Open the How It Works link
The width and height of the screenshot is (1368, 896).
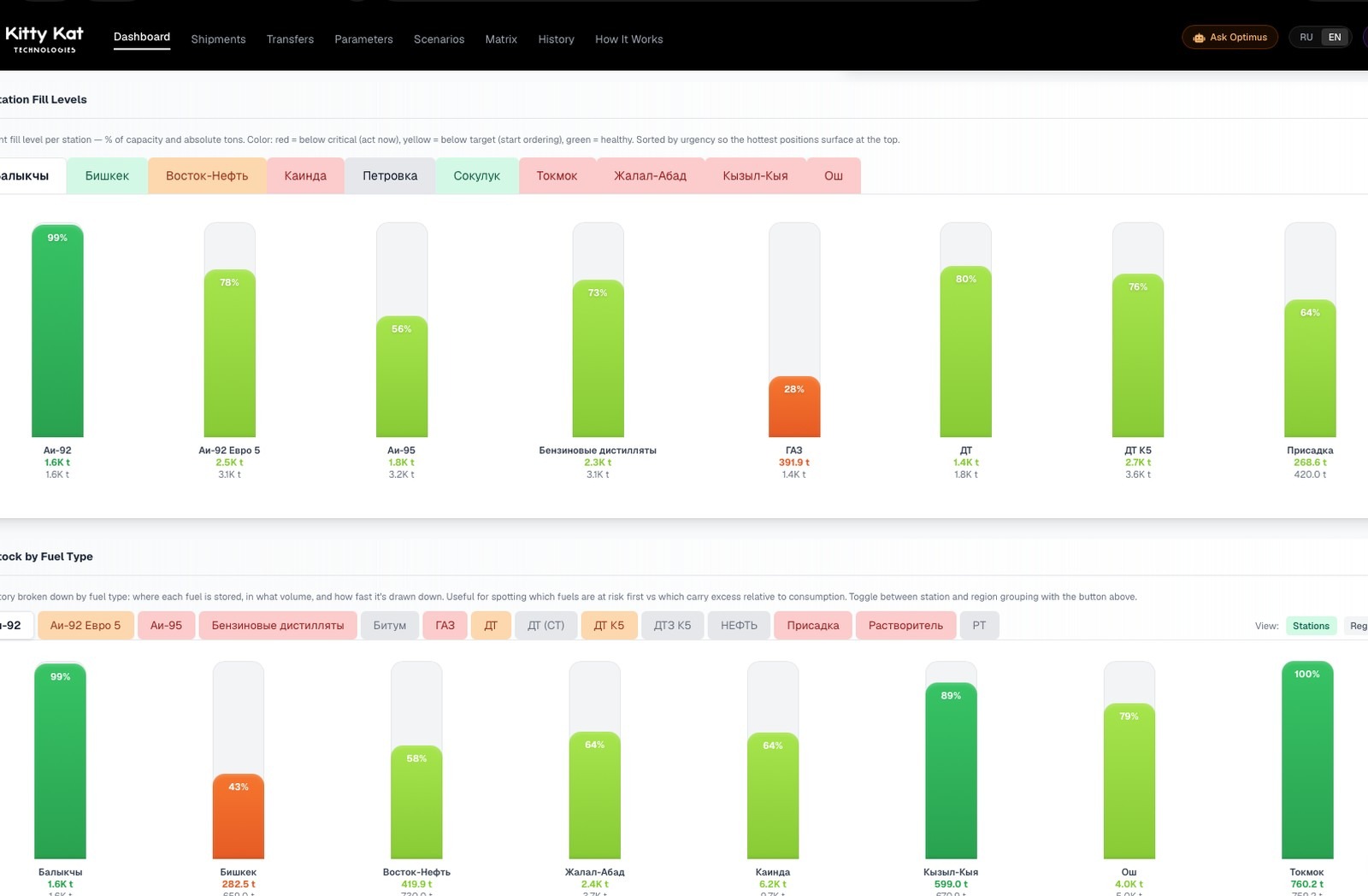pos(628,39)
